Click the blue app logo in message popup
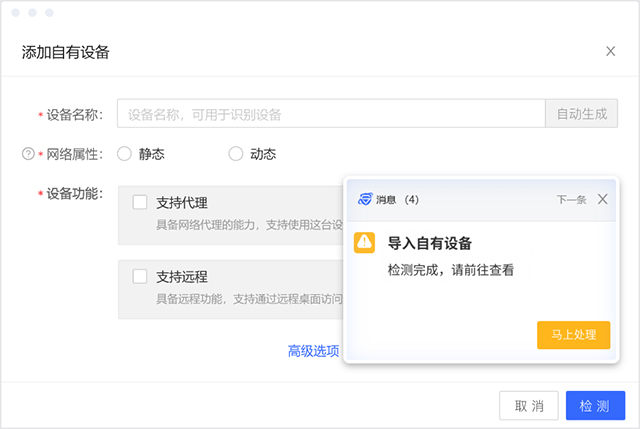The height and width of the screenshot is (429, 640). tap(365, 199)
